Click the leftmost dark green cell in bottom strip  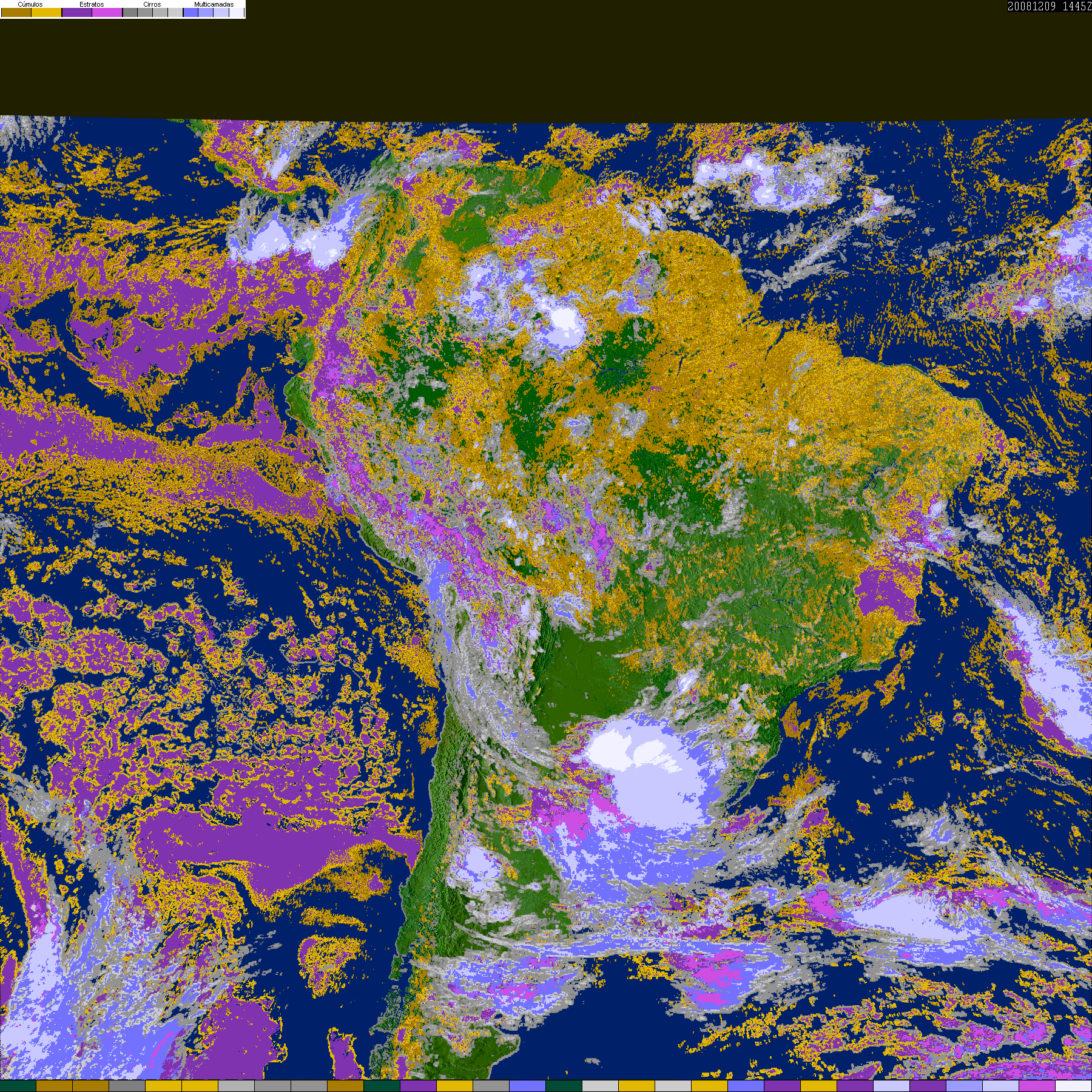pos(18,1086)
